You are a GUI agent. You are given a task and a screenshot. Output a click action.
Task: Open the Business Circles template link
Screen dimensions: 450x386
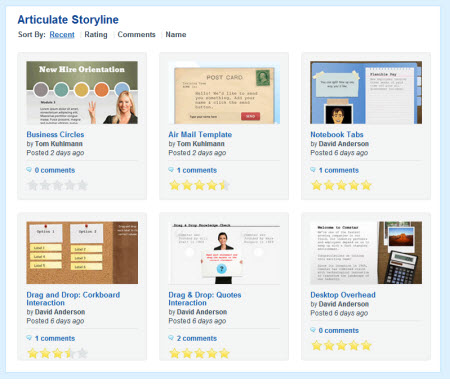pos(55,134)
